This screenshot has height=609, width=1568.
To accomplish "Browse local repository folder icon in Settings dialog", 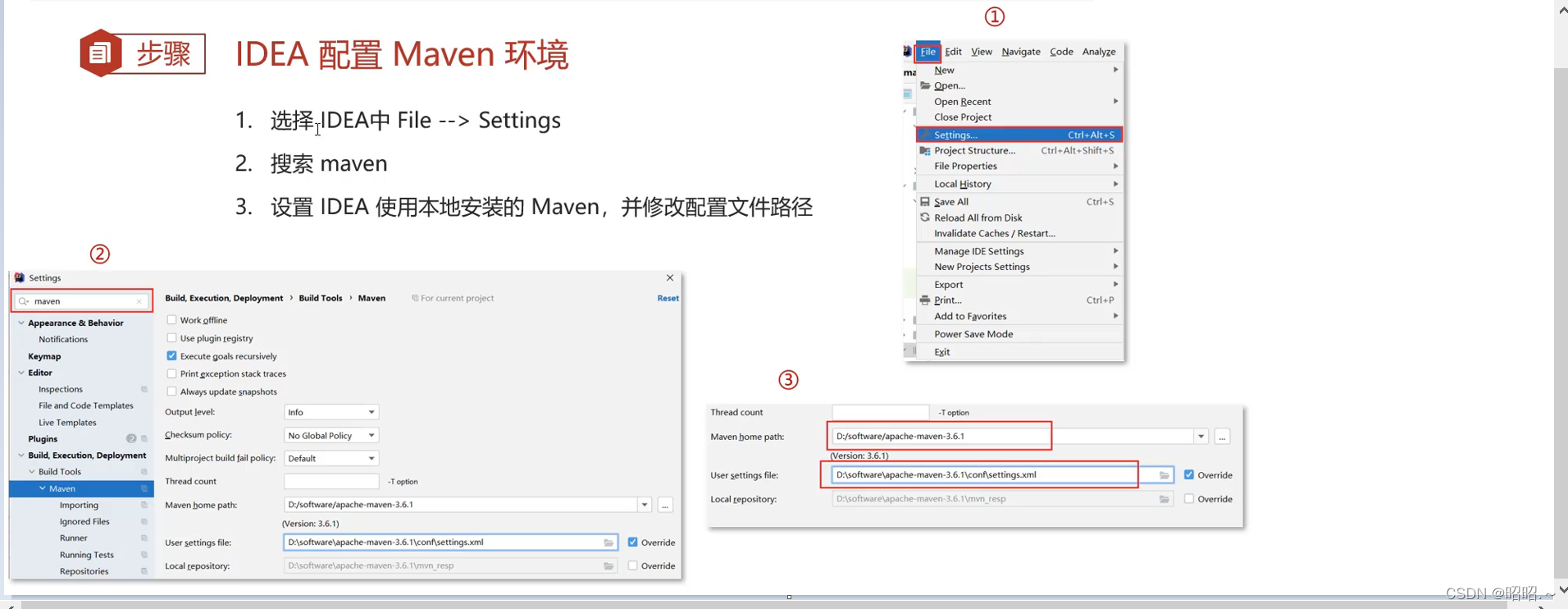I will pos(609,565).
